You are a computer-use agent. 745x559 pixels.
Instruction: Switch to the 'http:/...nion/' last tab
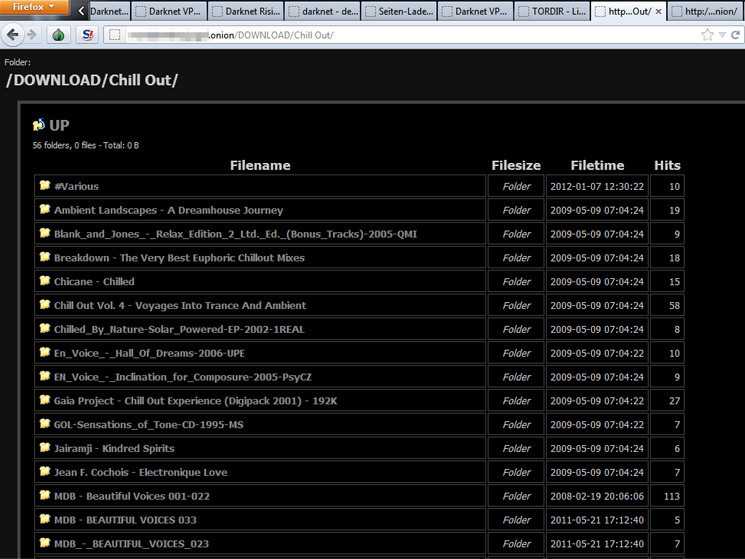706,11
